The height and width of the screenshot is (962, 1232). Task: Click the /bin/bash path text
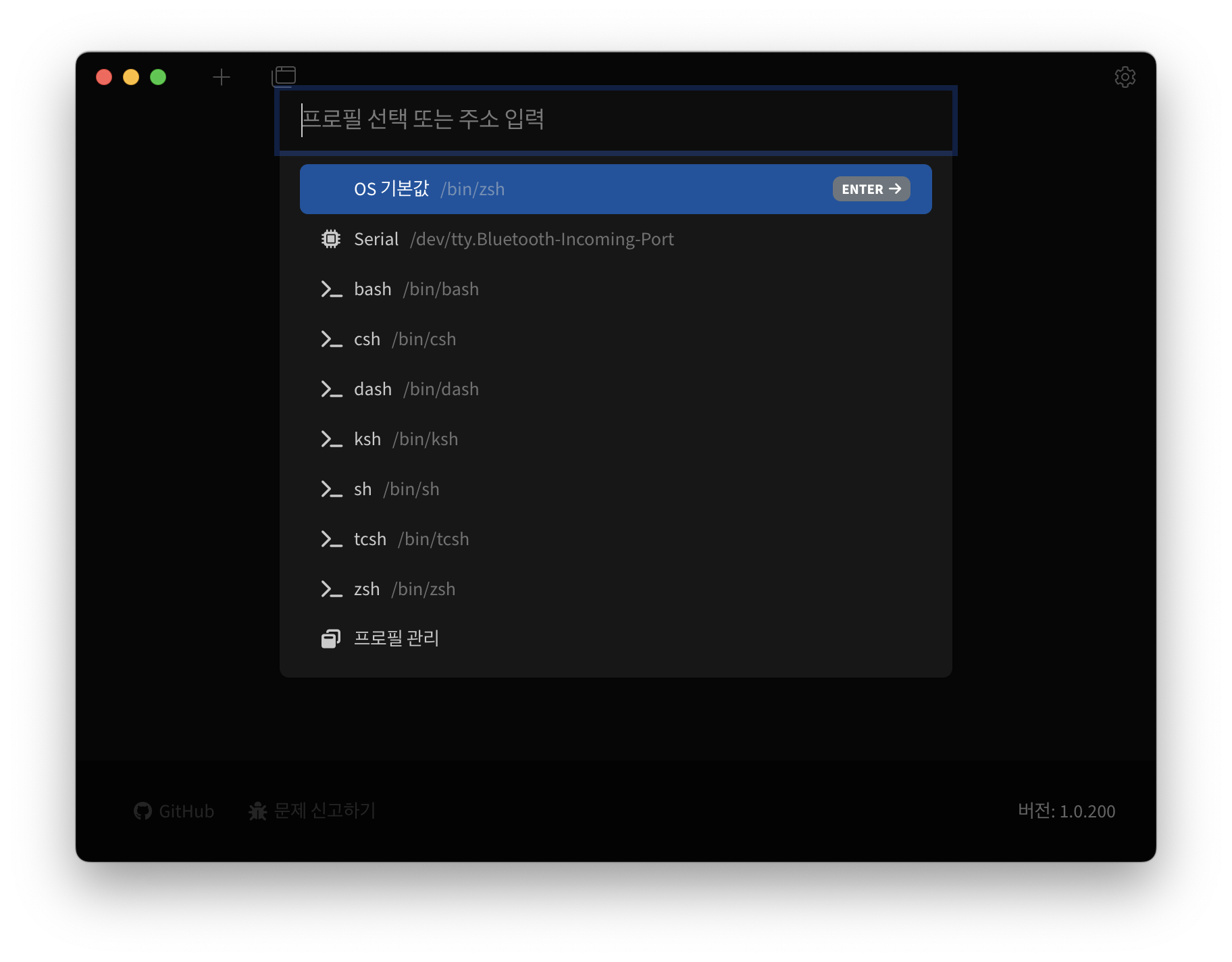point(441,289)
